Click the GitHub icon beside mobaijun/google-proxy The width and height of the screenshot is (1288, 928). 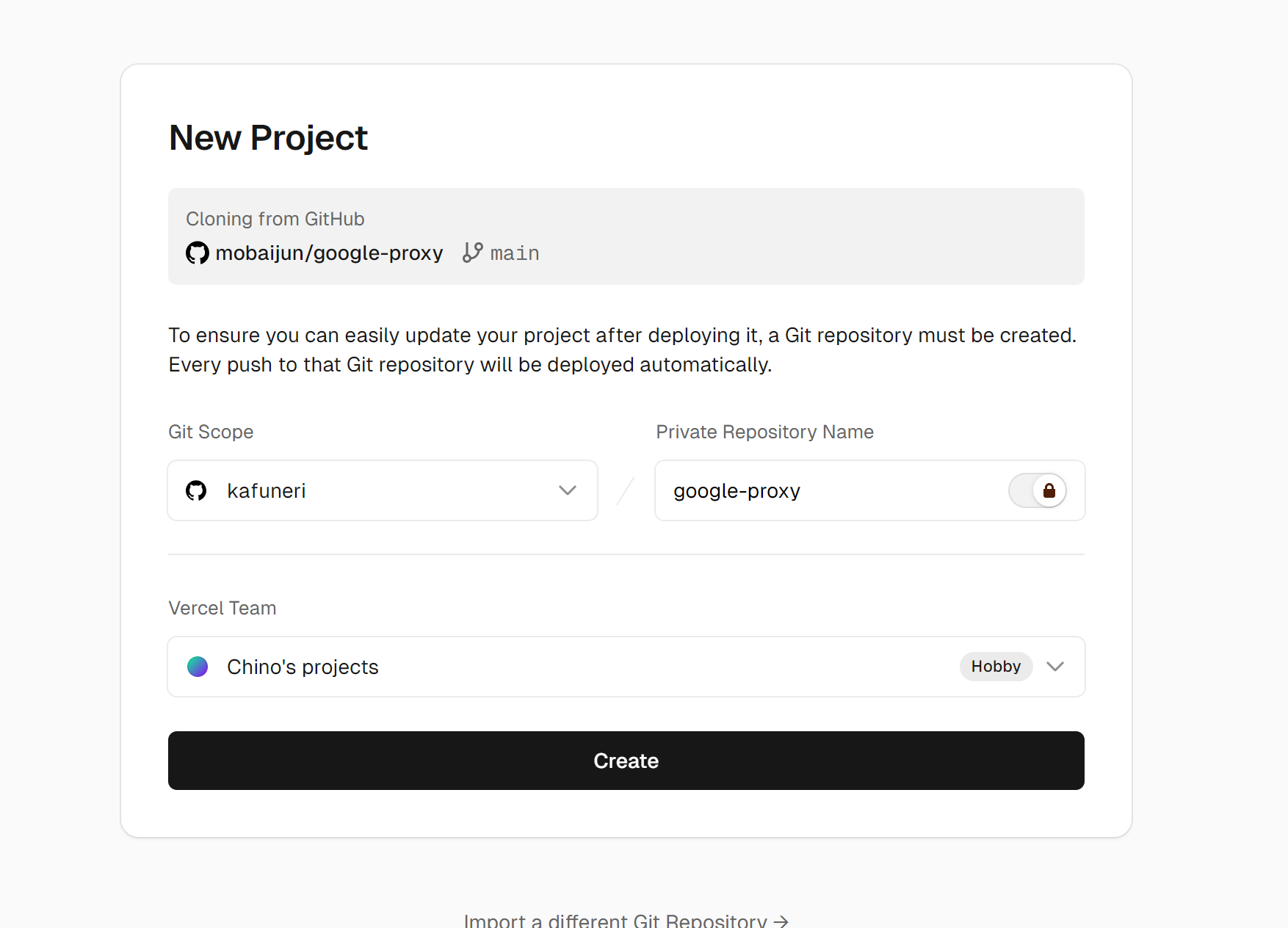[x=197, y=253]
